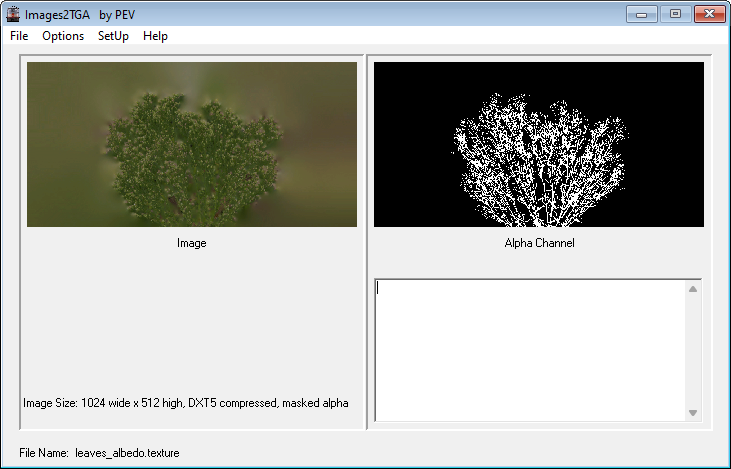This screenshot has height=469, width=731.
Task: Click the 'Image' label under the preview
Action: pyautogui.click(x=192, y=243)
